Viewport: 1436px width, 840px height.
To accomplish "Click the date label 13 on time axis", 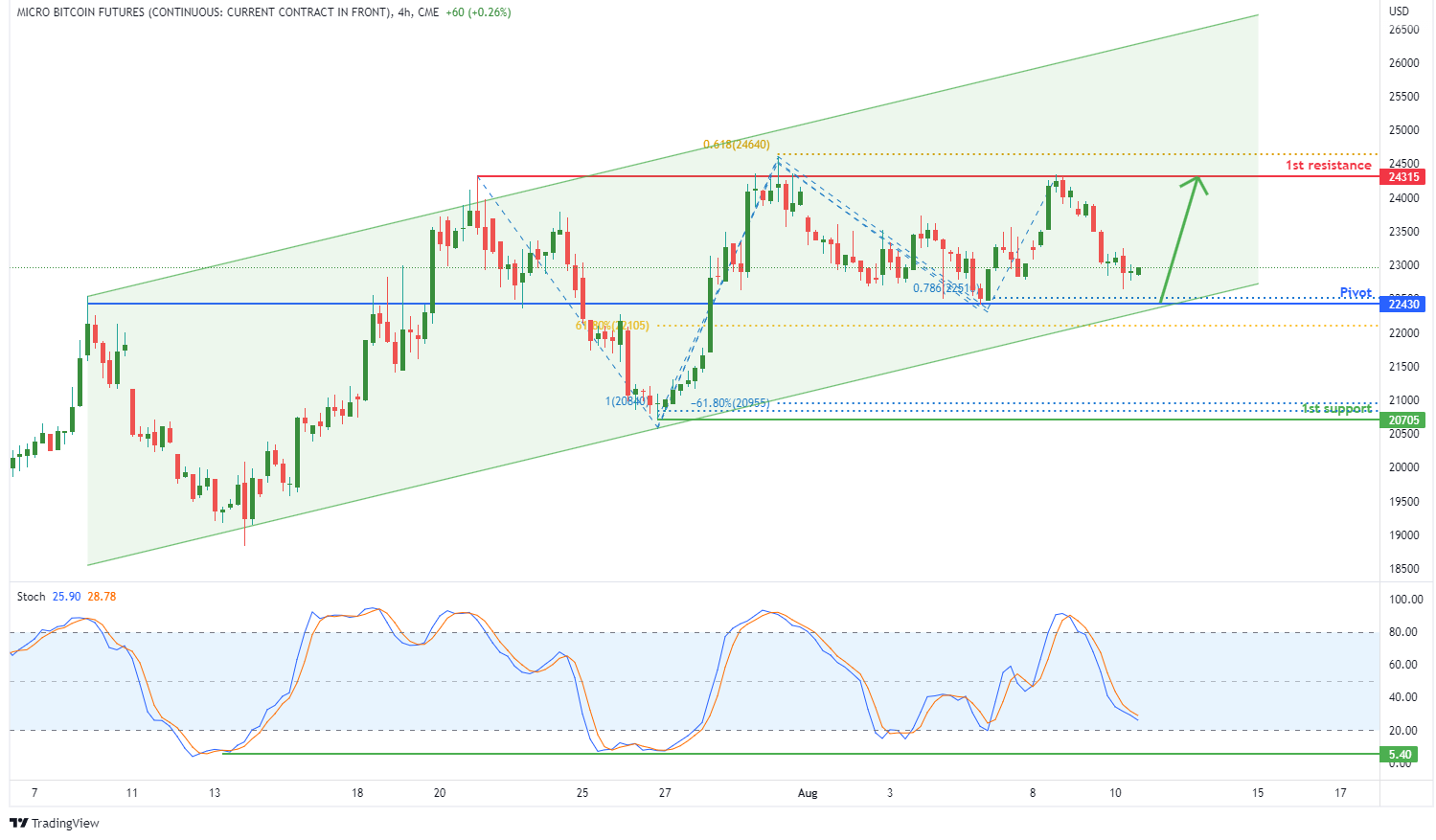I will [x=215, y=793].
